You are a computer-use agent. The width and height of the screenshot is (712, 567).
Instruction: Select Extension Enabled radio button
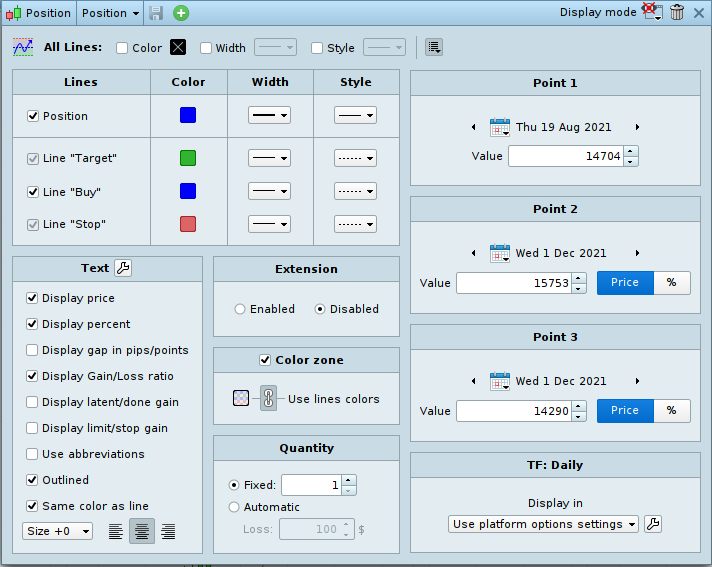point(240,309)
